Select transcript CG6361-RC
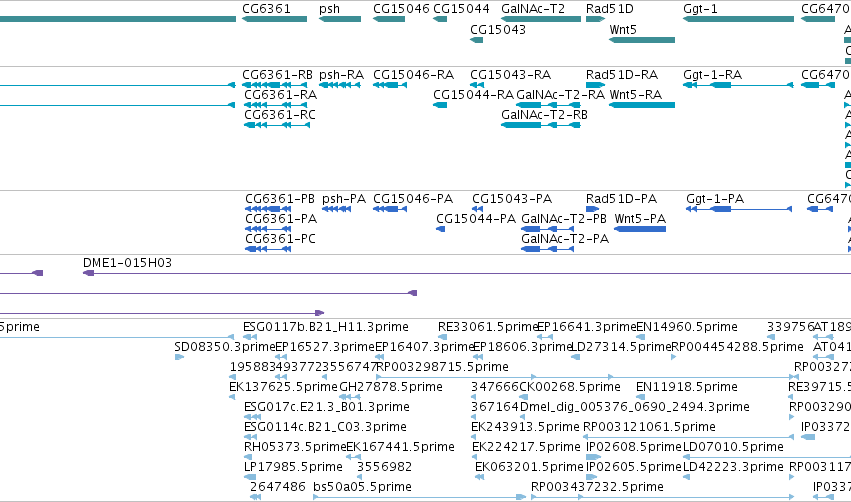The height and width of the screenshot is (502, 851). 277,125
